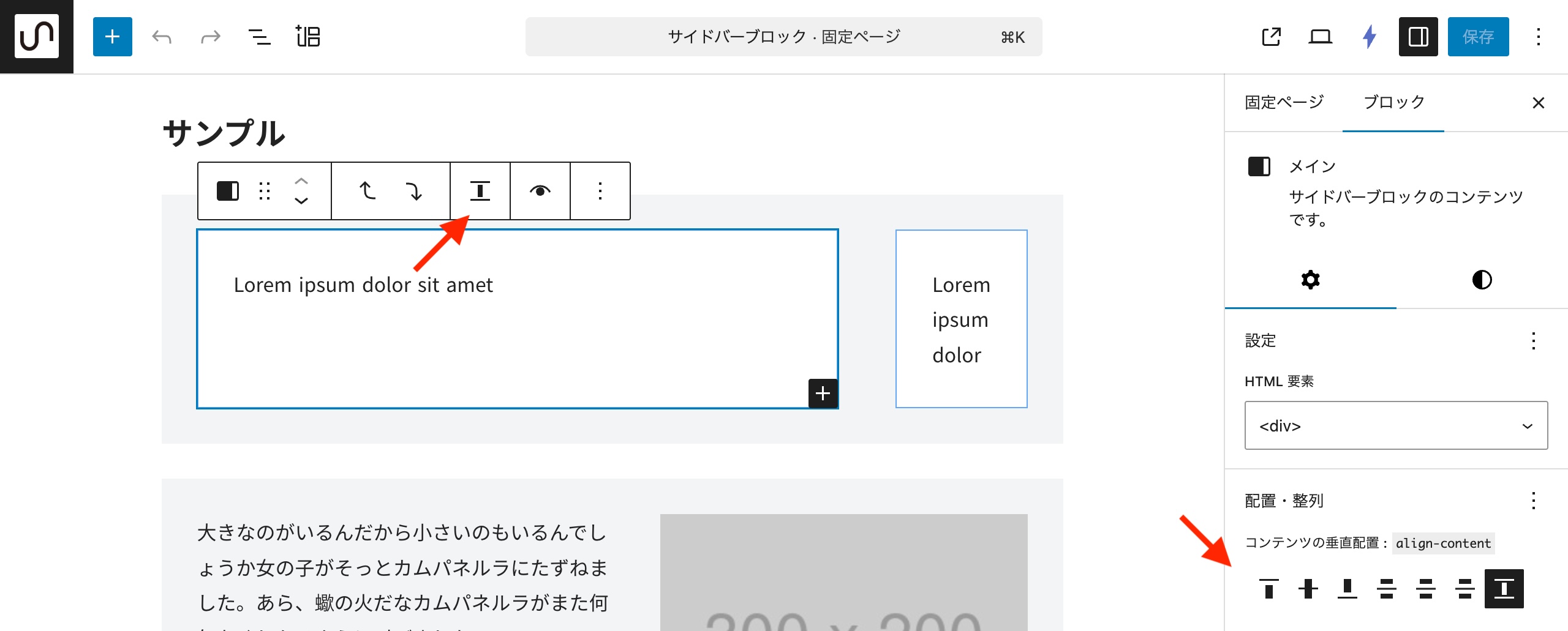This screenshot has height=631, width=1568.
Task: Toggle the eye visibility icon in block toolbar
Action: 540,191
